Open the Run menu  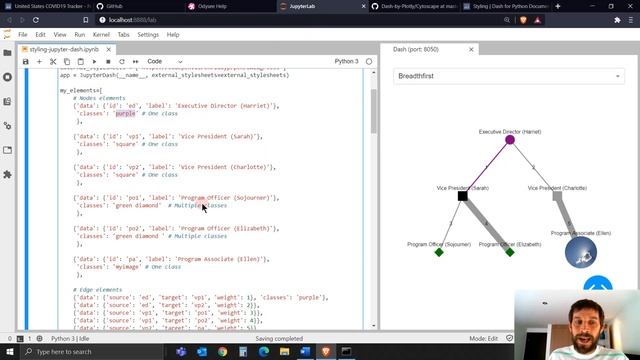click(x=80, y=35)
